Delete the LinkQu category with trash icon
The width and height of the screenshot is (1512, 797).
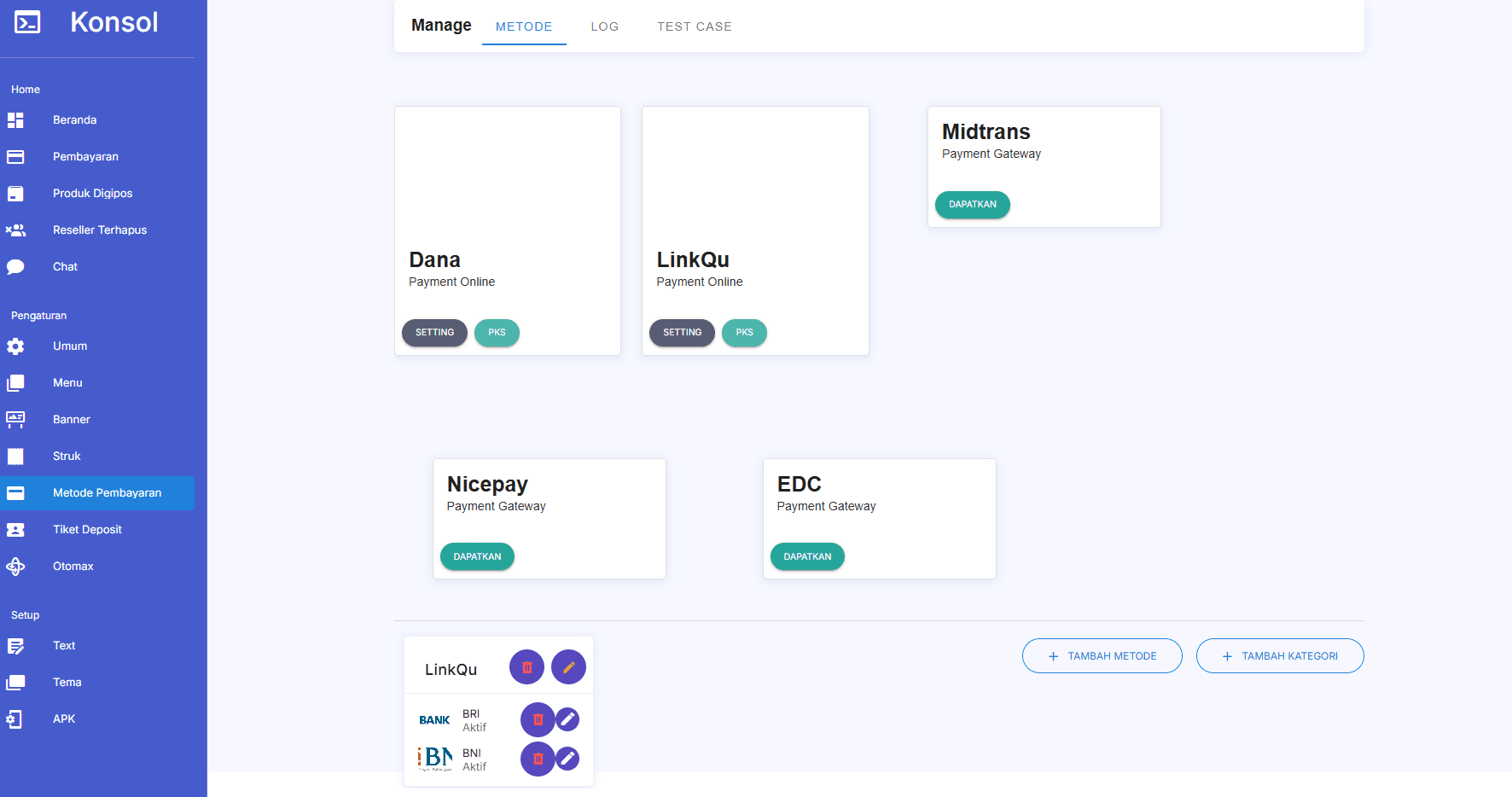[x=526, y=667]
